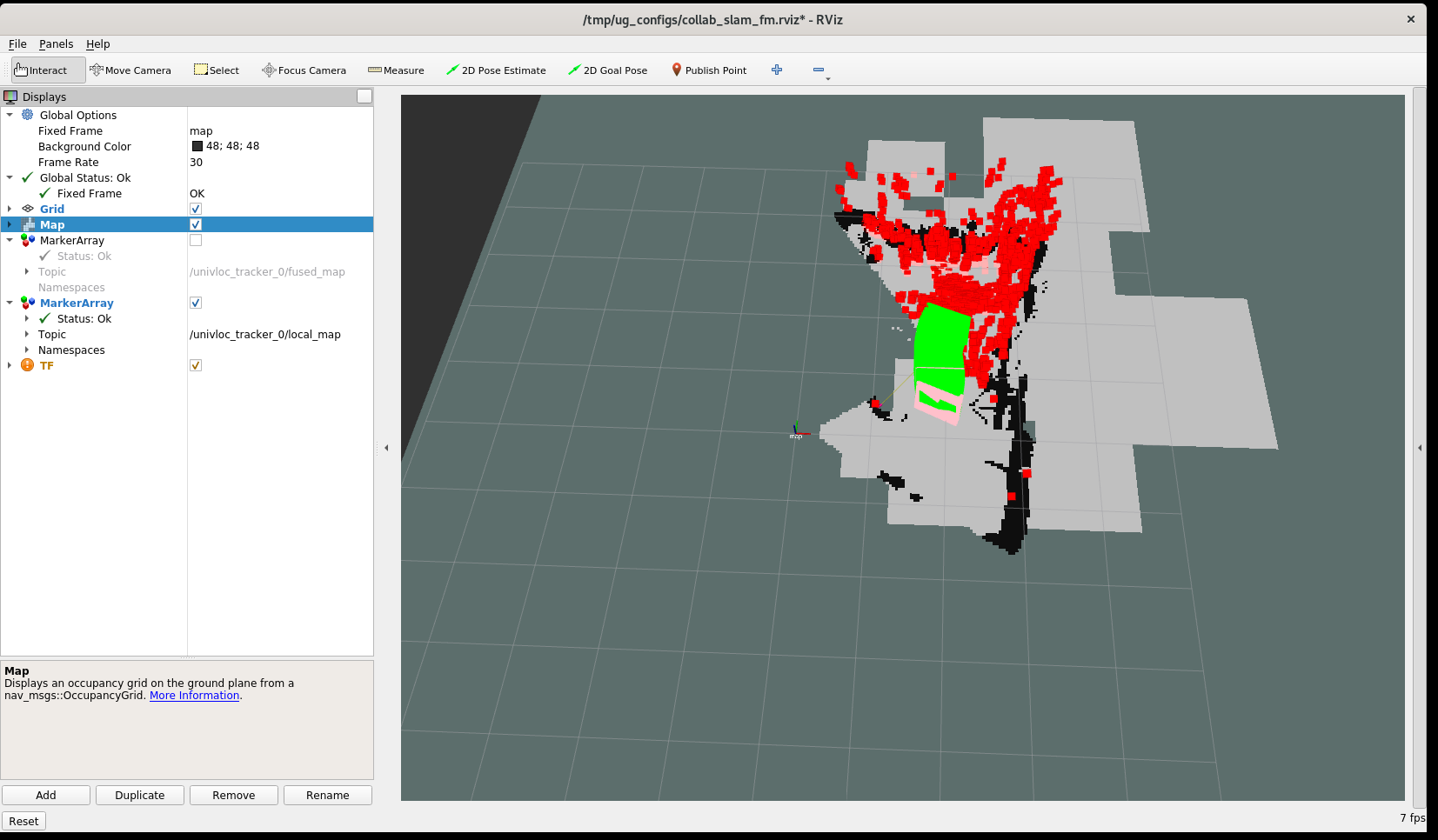The width and height of the screenshot is (1438, 840).
Task: Activate the Move Camera tool
Action: click(130, 70)
